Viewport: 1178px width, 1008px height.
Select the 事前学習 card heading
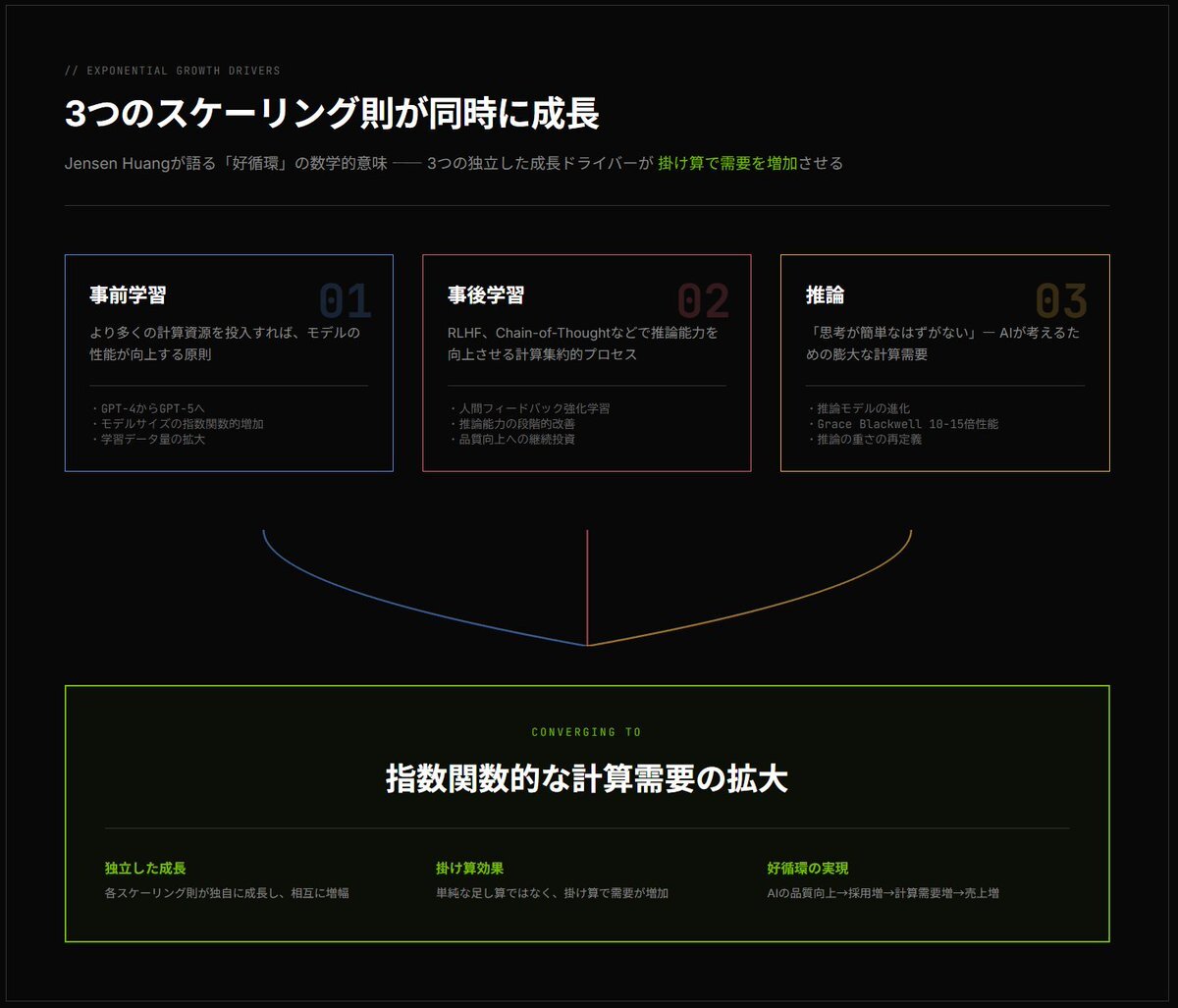coord(128,295)
